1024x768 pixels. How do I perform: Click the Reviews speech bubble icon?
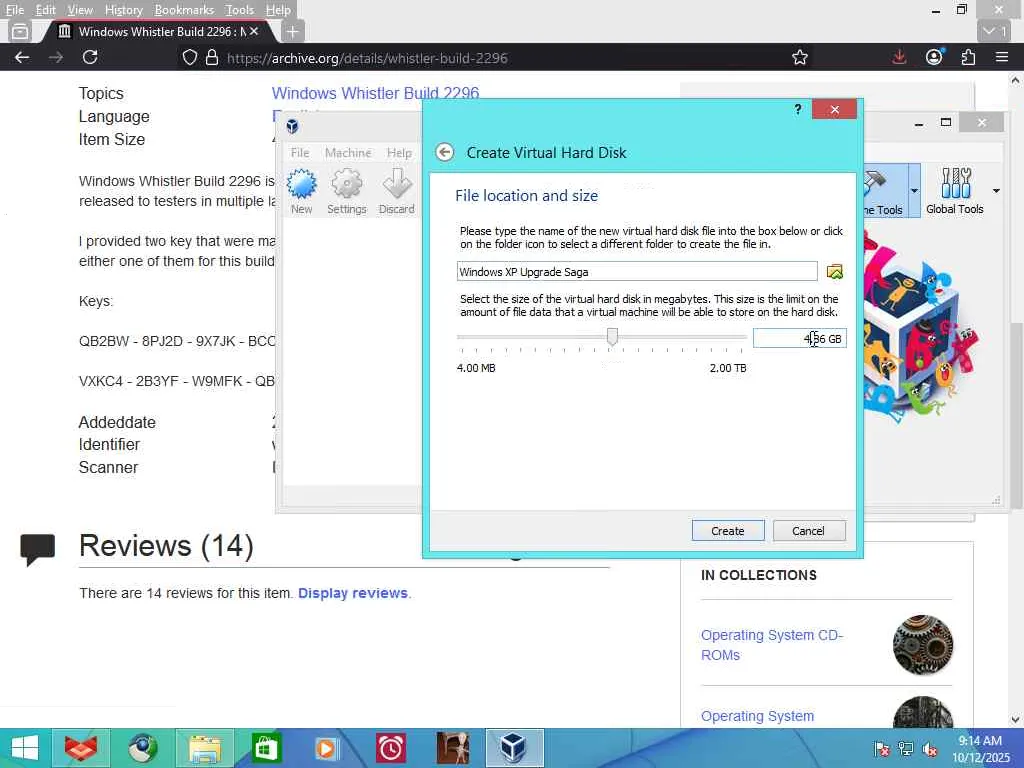[38, 549]
